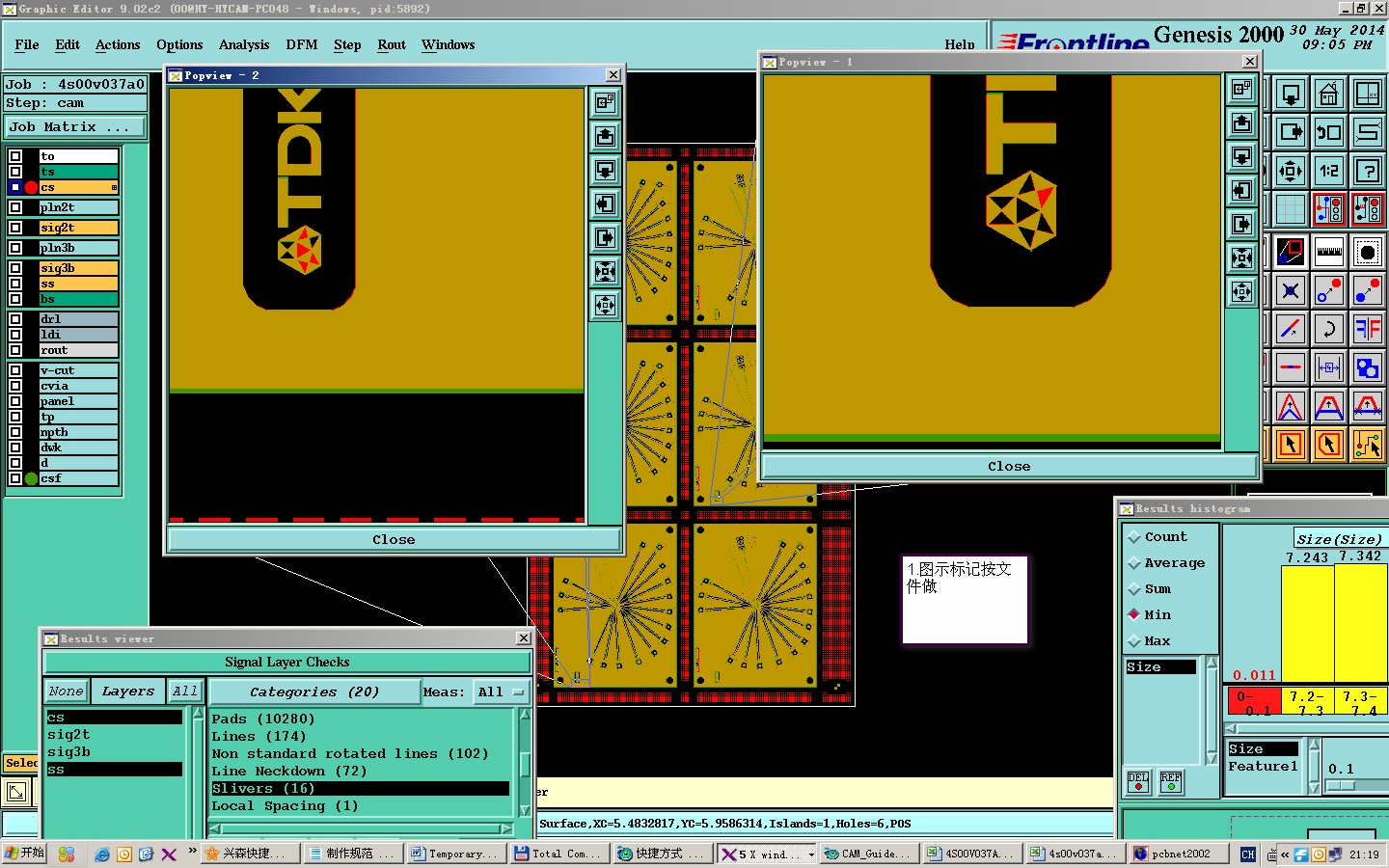Click the None button in Results viewer
1389x868 pixels.
click(x=66, y=691)
